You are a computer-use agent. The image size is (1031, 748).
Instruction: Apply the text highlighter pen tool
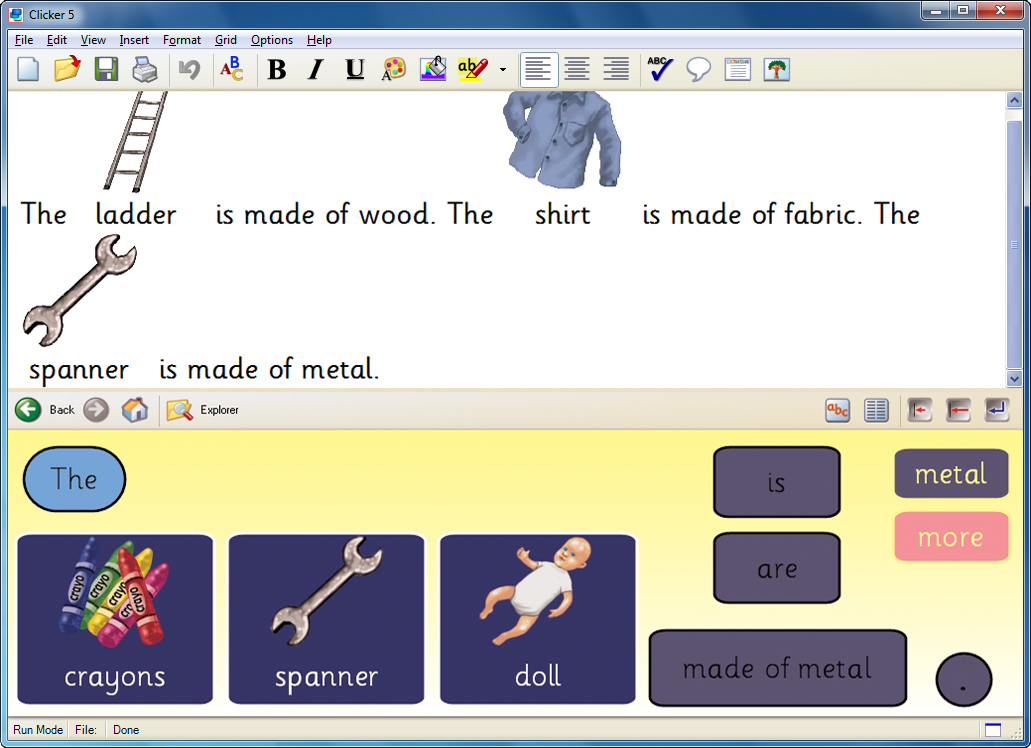point(473,69)
